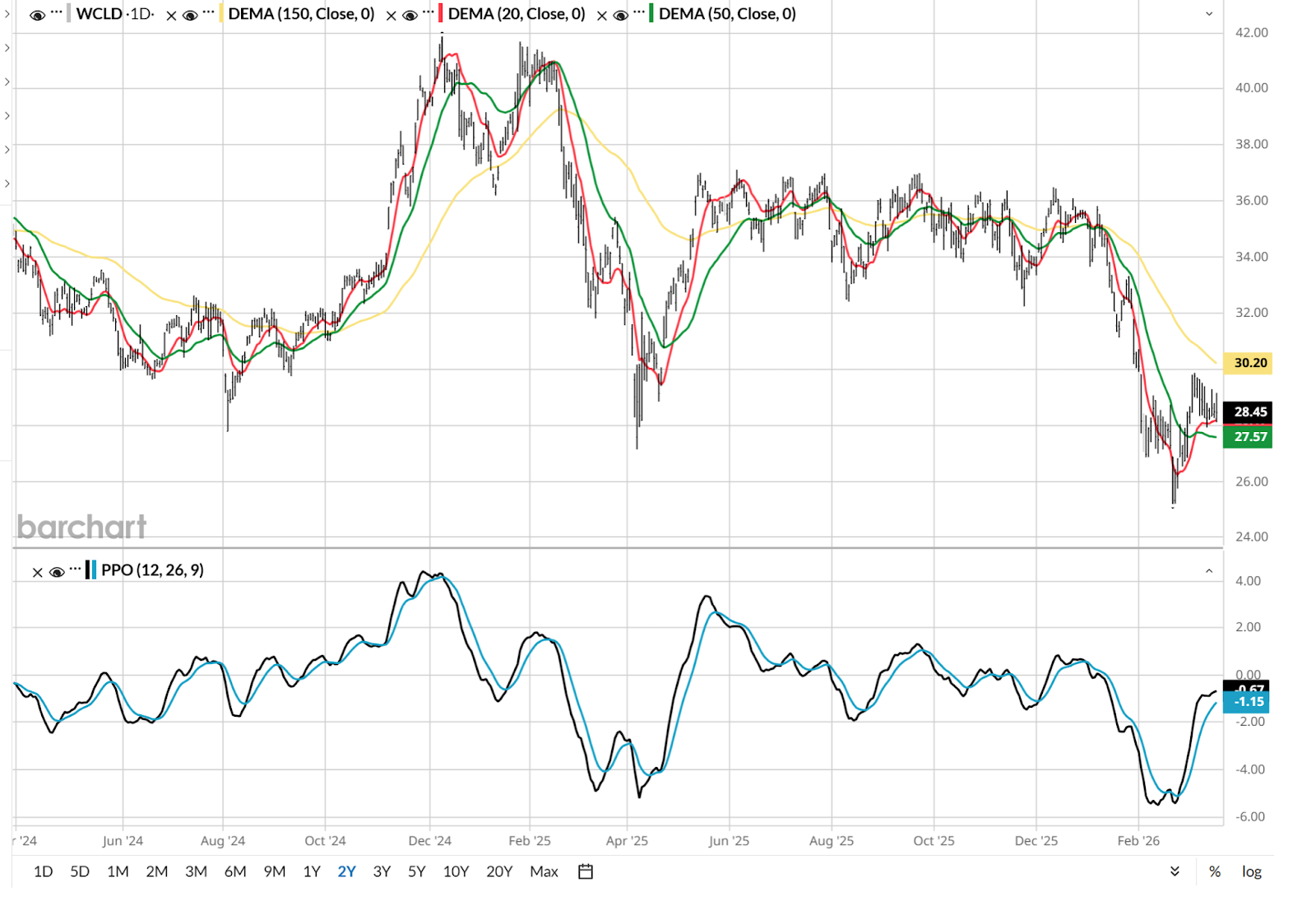Collapse the PPO pane with the up caret
1316x911 pixels.
pos(1209,570)
